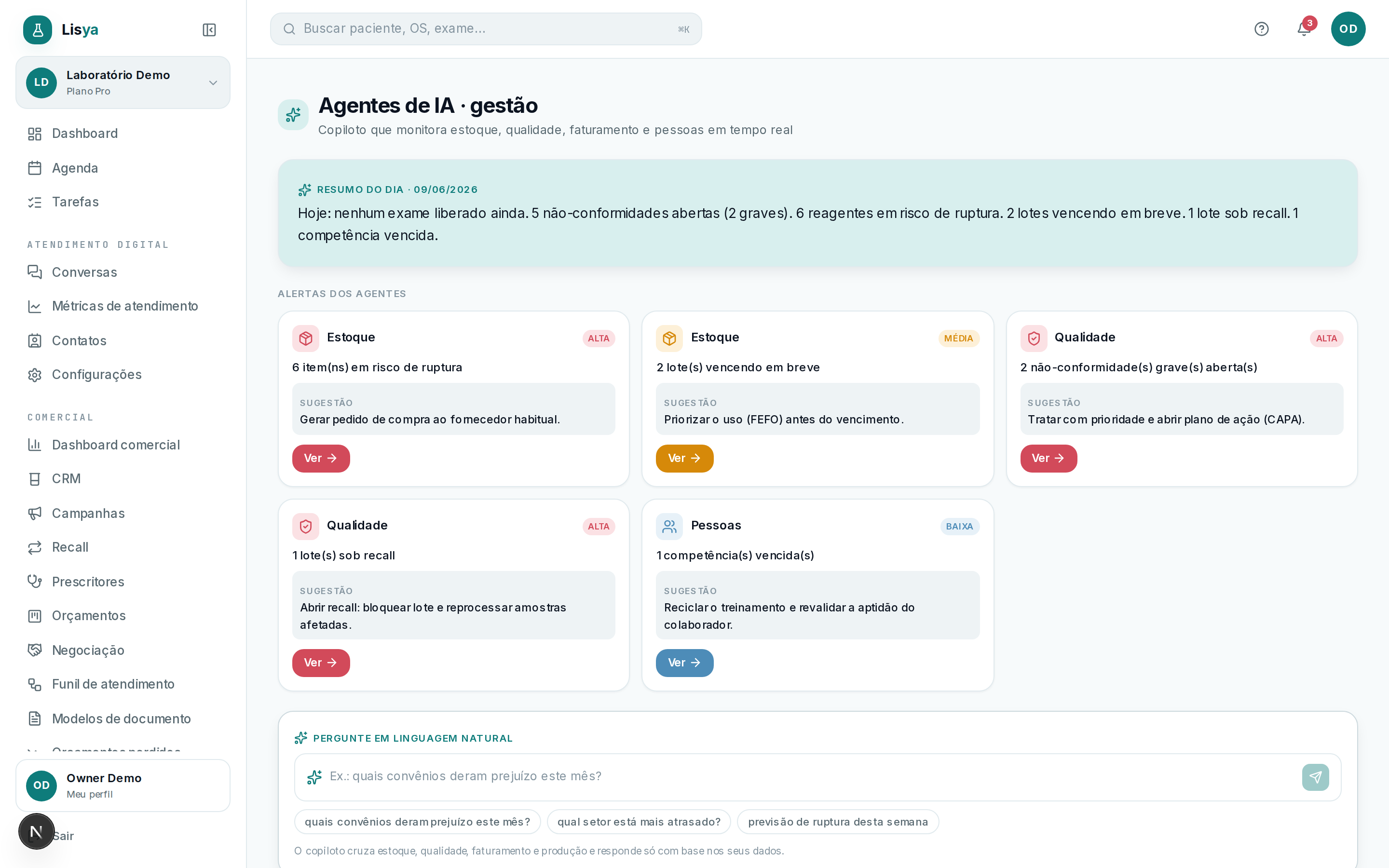Select 'qual setor está mais atrasado?' suggestion chip
The image size is (1389, 868).
[x=638, y=822]
